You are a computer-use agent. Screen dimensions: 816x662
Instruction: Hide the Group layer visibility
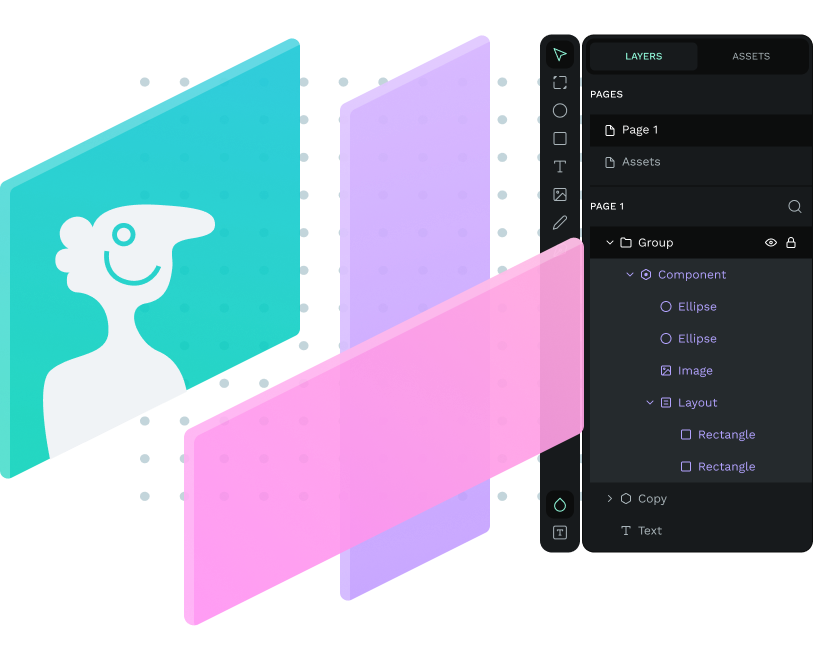770,242
